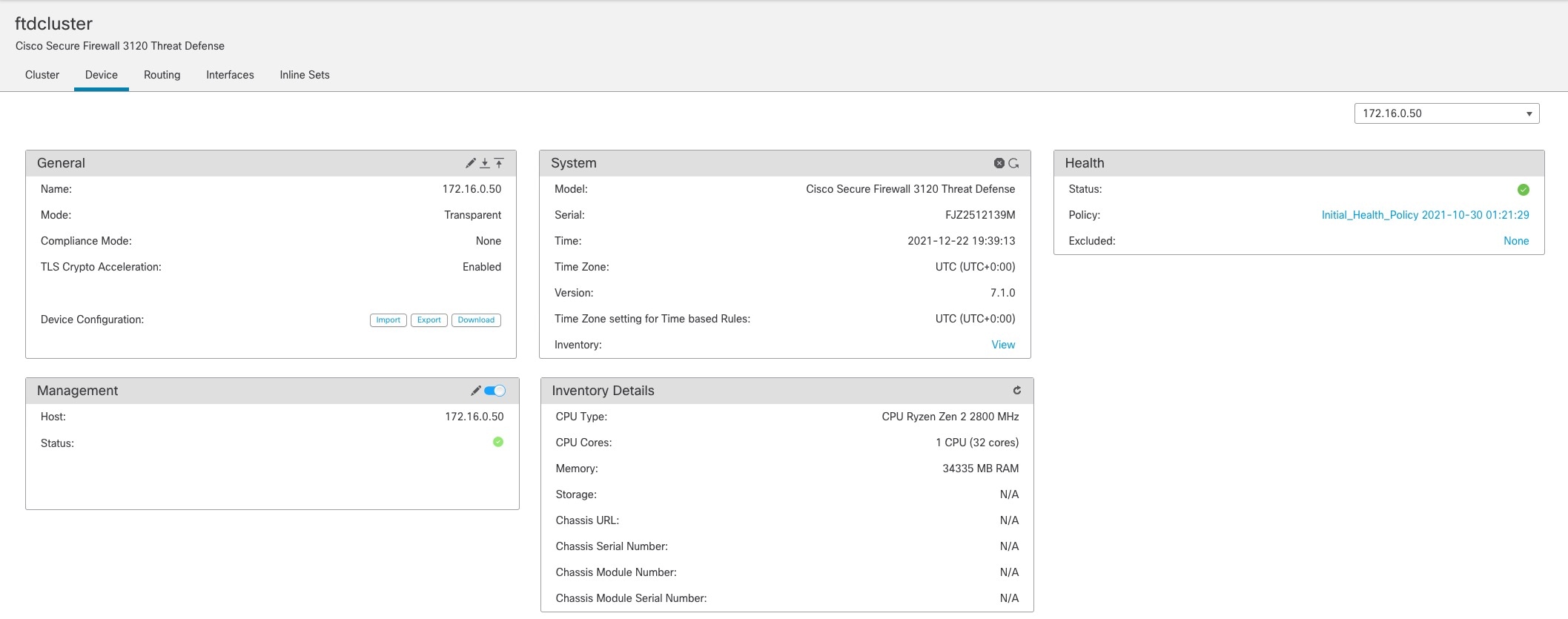
Task: Click the Compliance Mode value None
Action: (489, 241)
